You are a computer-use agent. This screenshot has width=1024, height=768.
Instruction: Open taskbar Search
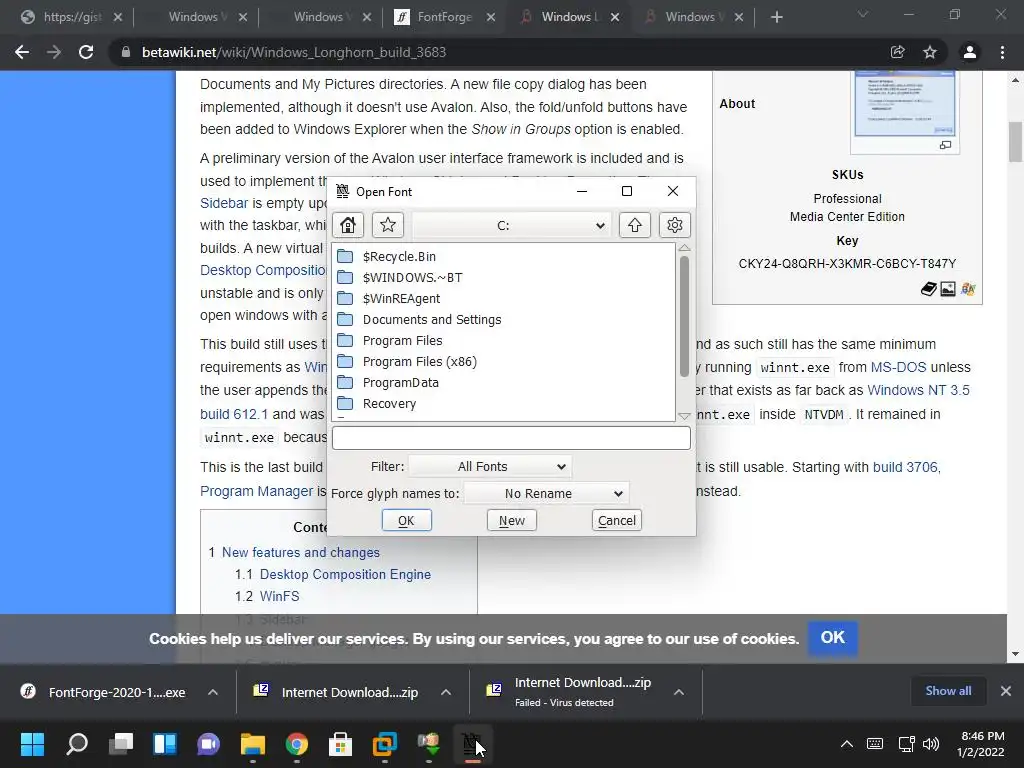coord(77,744)
